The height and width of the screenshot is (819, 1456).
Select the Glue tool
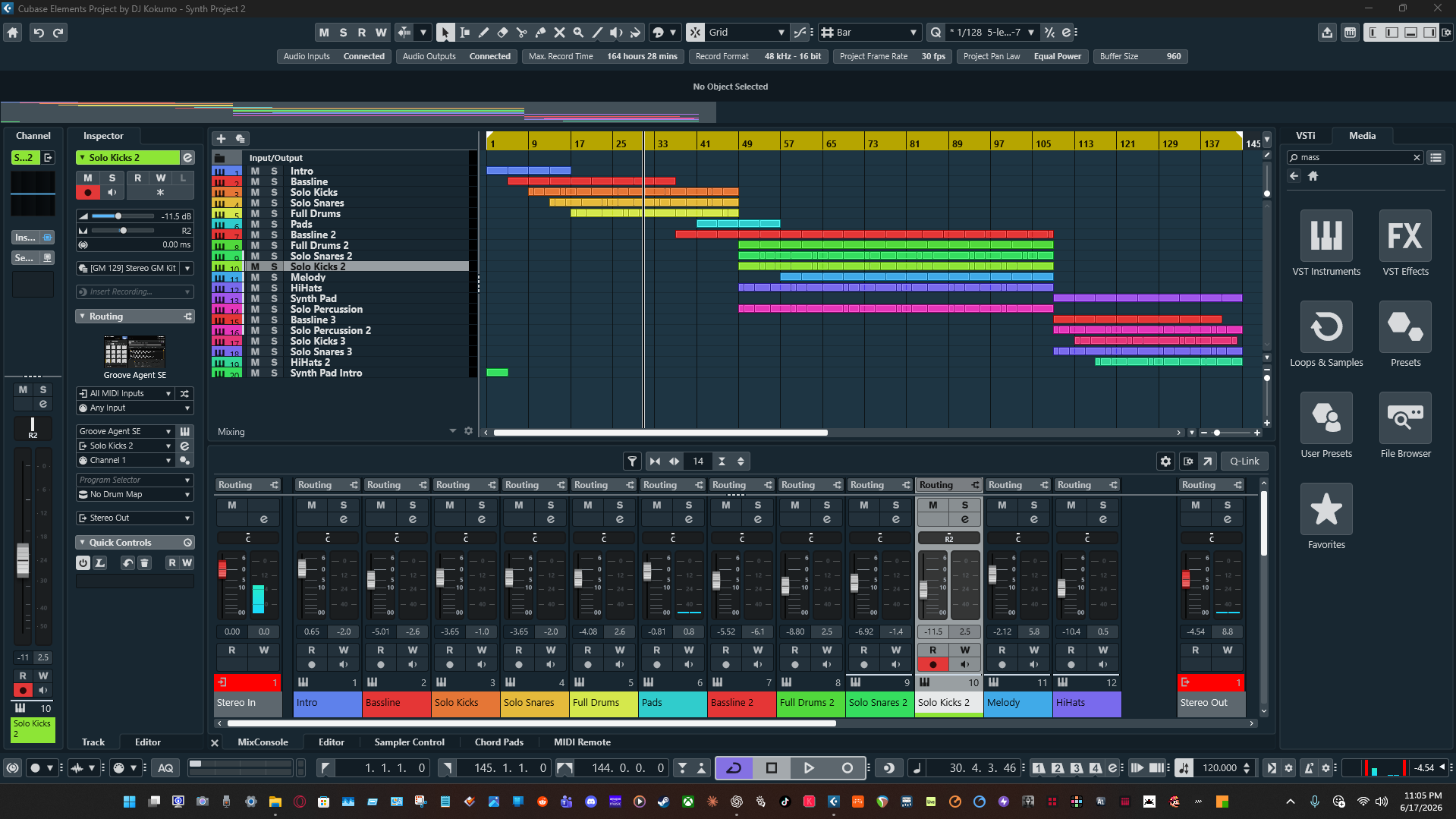(x=540, y=33)
